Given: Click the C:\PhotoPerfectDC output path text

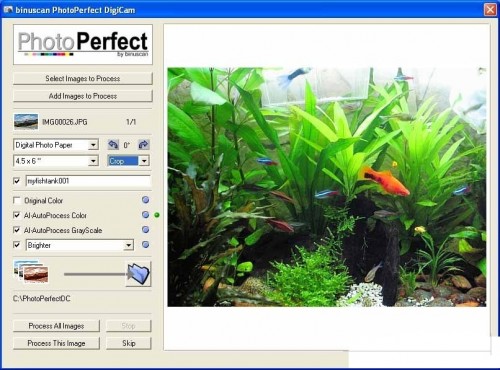Looking at the screenshot, I should [42, 299].
